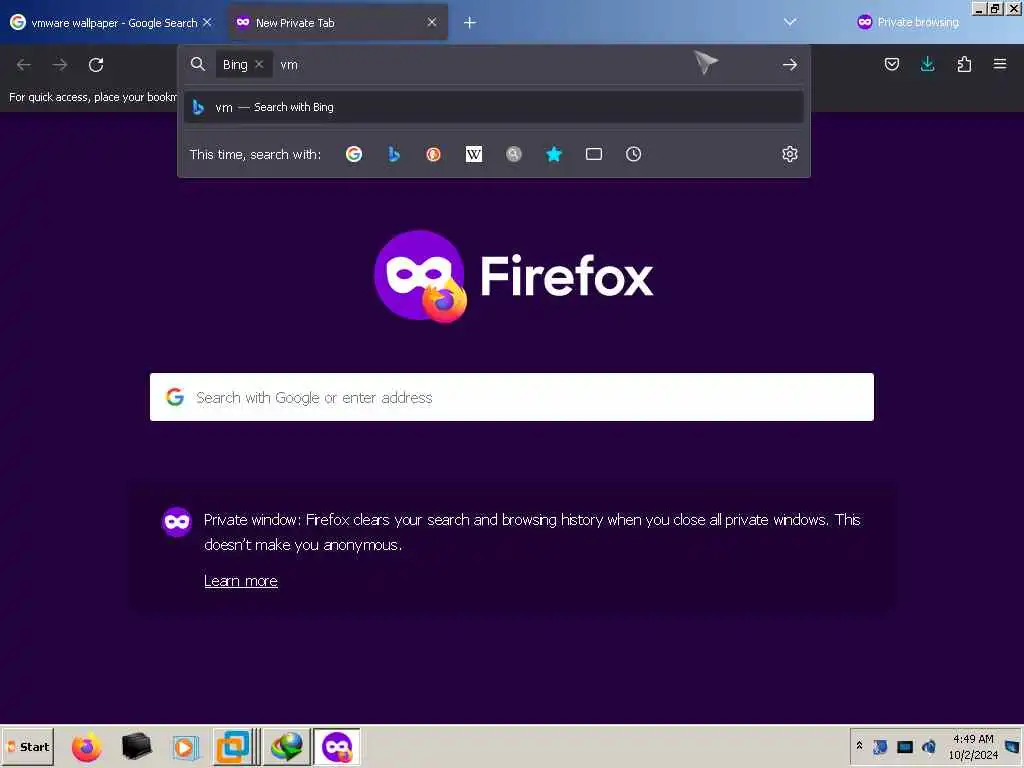The width and height of the screenshot is (1024, 768).
Task: Pick the gray magnifier search engine icon
Action: [514, 154]
